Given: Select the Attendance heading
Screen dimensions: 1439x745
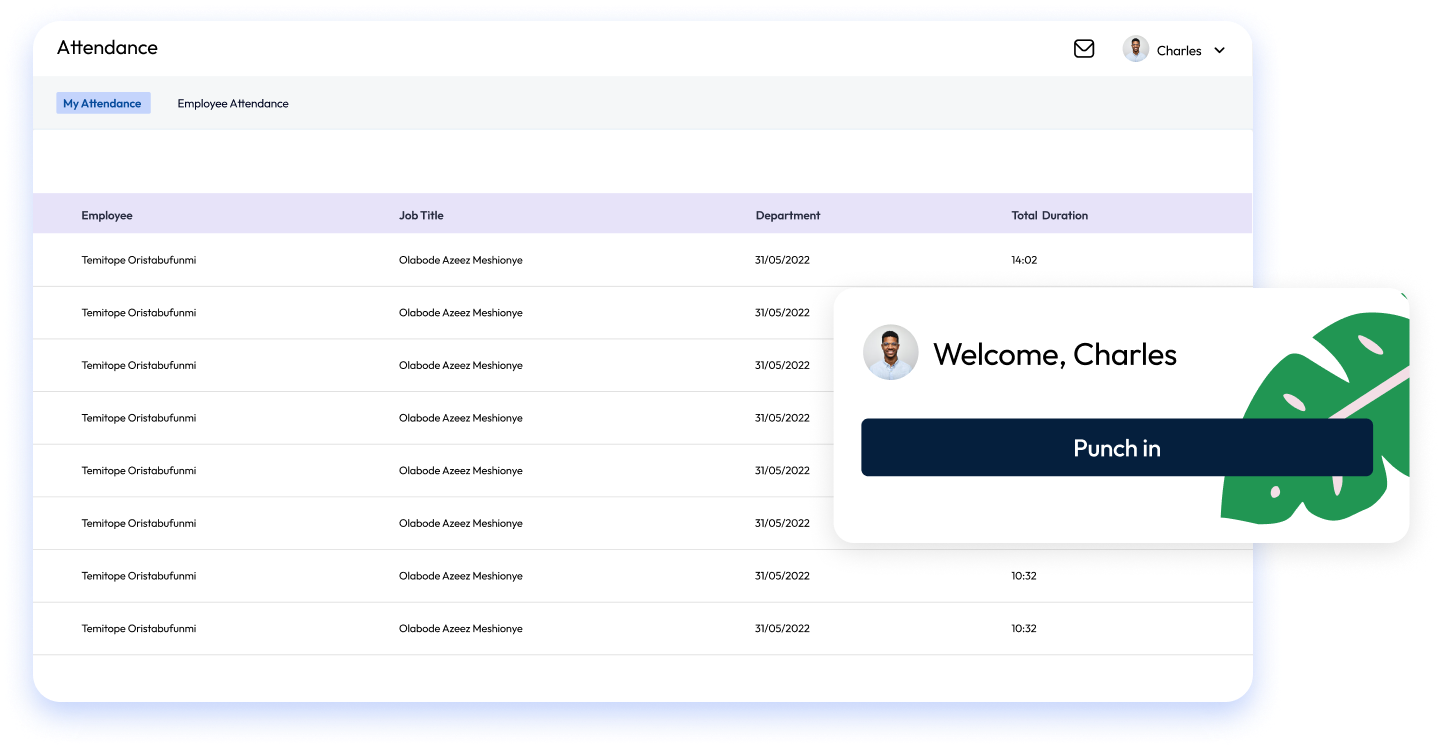Looking at the screenshot, I should pyautogui.click(x=106, y=47).
